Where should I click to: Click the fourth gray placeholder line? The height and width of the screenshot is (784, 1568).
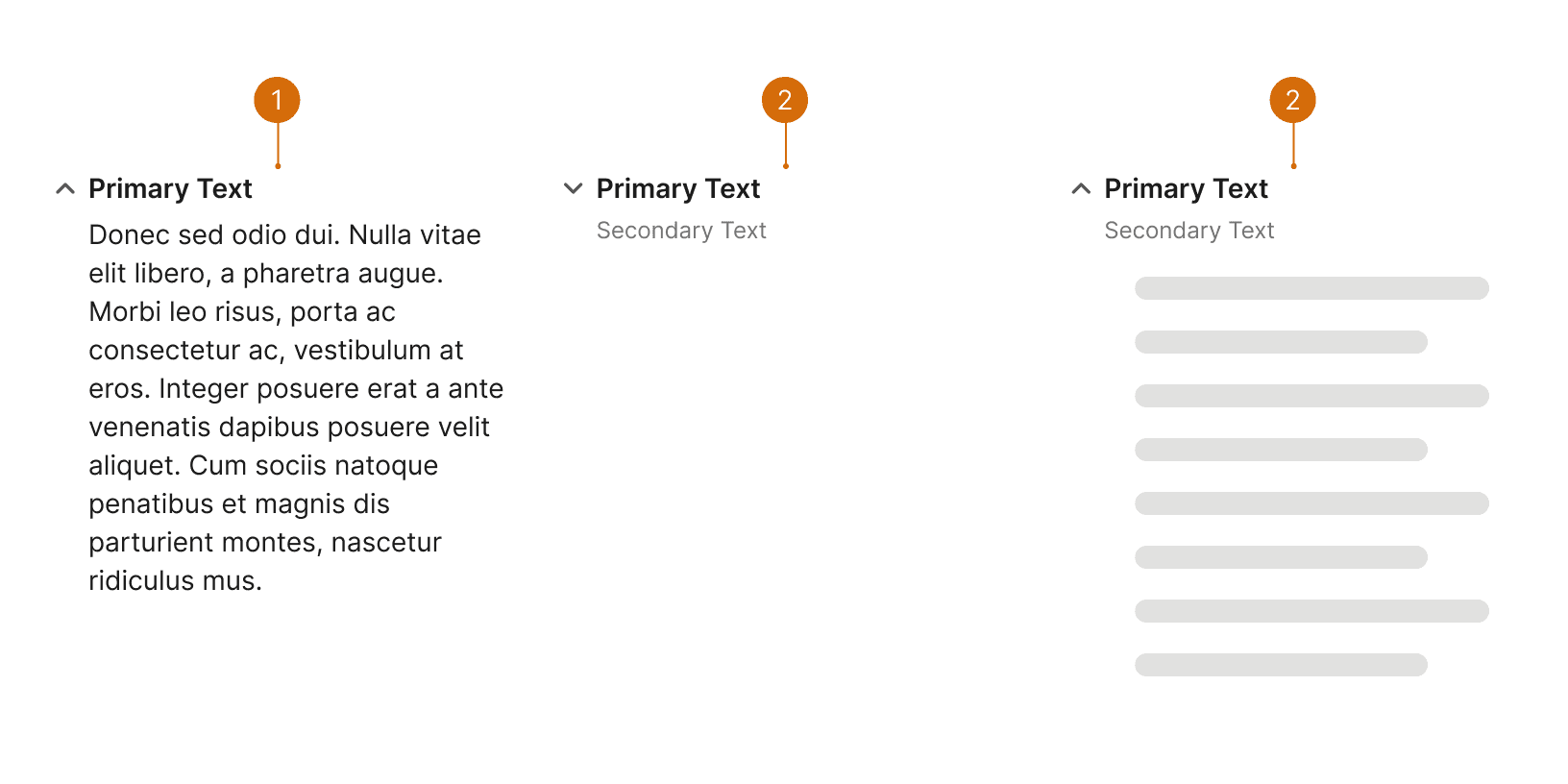coord(1281,450)
